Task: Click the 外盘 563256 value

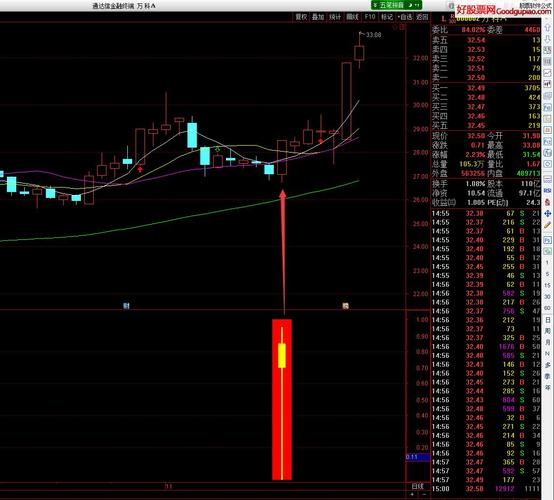Action: (x=473, y=173)
